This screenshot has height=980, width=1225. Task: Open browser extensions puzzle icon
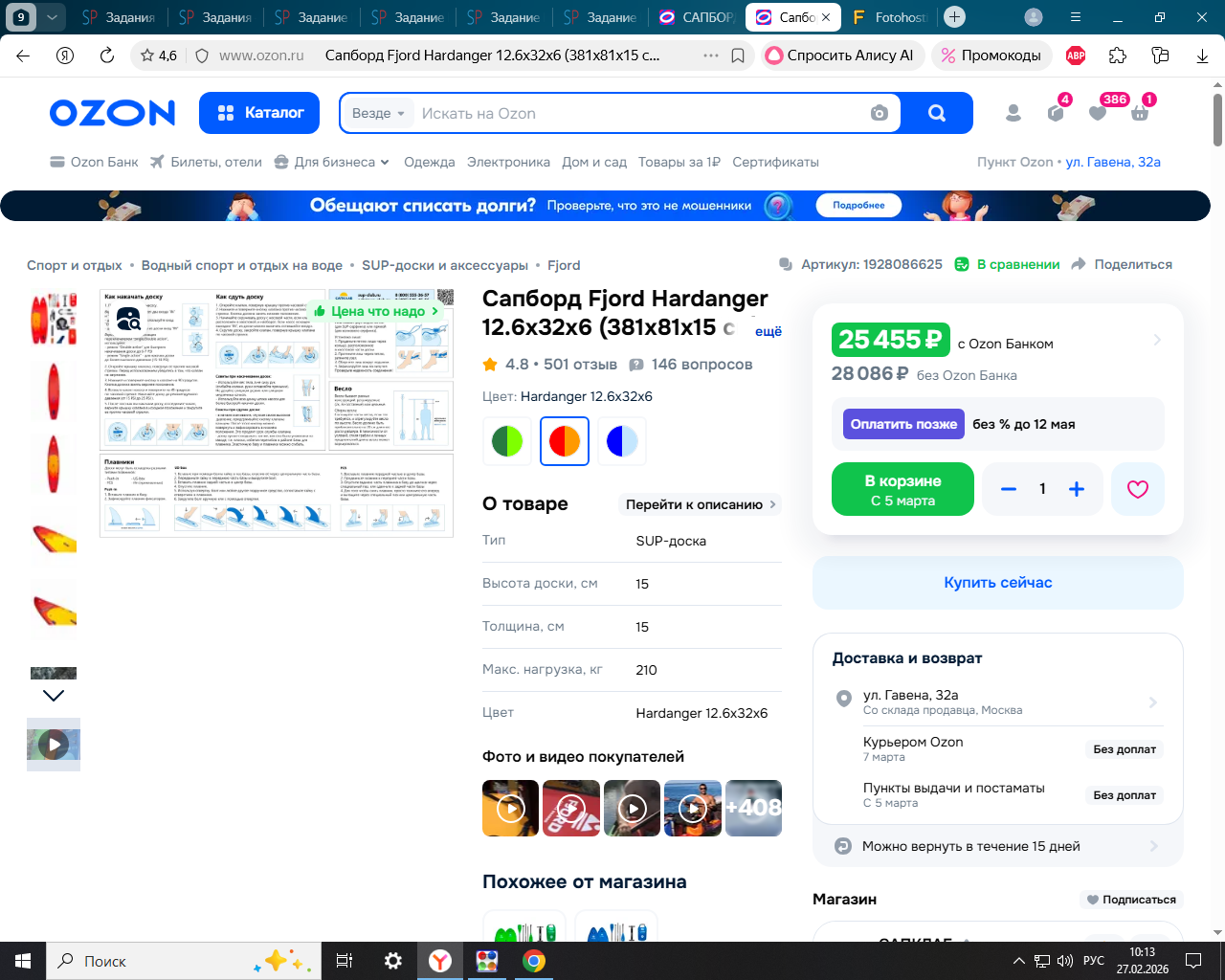tap(1118, 56)
